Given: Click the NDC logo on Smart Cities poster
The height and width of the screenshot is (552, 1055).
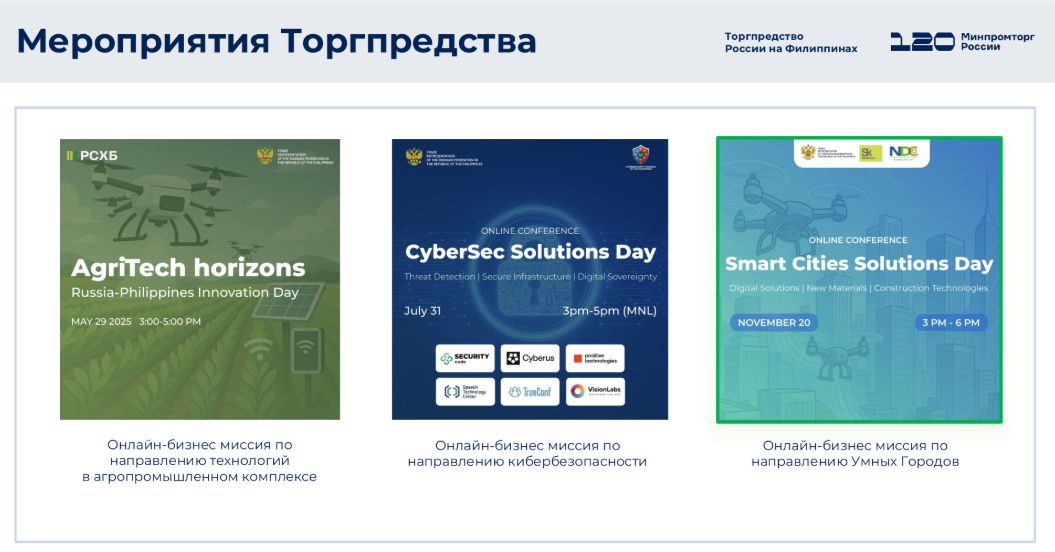Looking at the screenshot, I should coord(903,153).
